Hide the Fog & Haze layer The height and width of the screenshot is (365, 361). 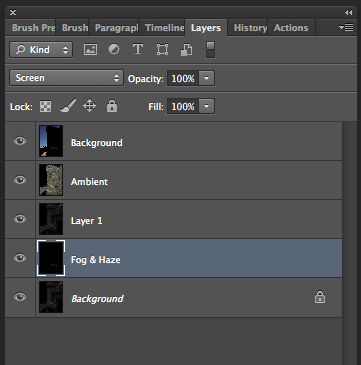click(x=20, y=258)
